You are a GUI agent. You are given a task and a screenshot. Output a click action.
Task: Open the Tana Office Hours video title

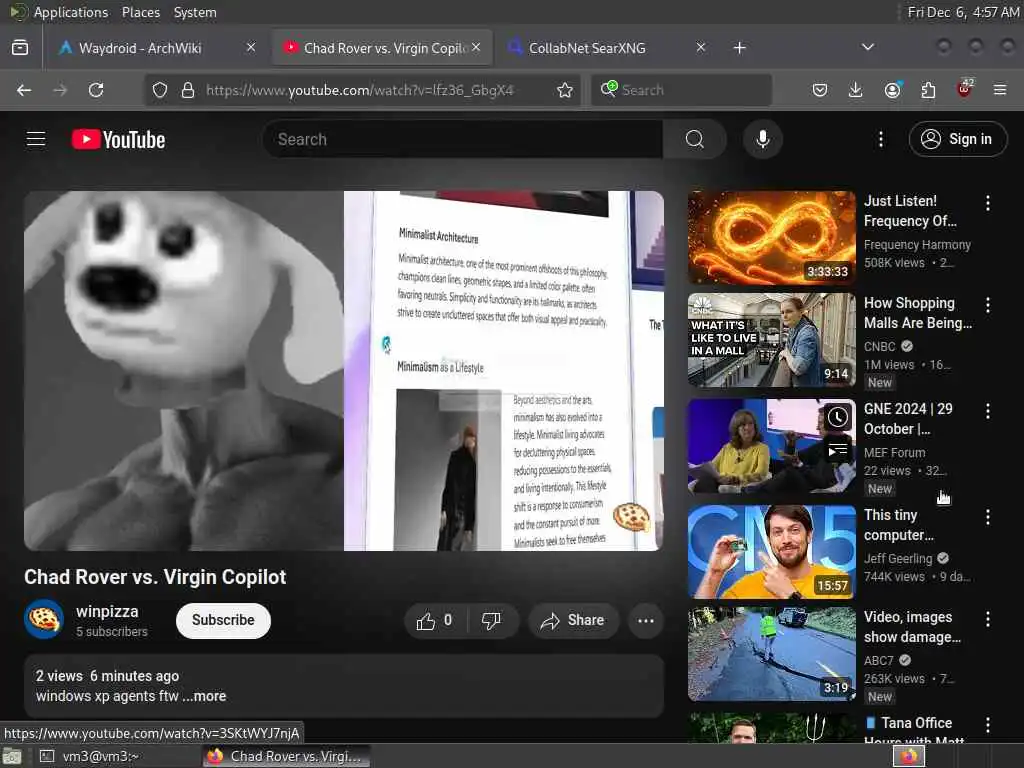pyautogui.click(x=914, y=731)
